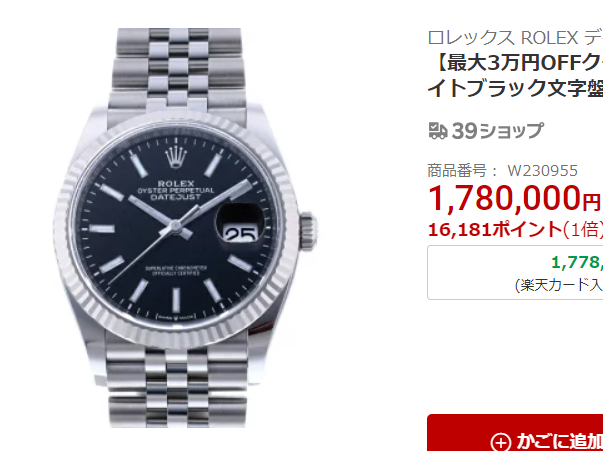Click the 39ショップ delivery truck icon
This screenshot has height=451, width=603.
pyautogui.click(x=438, y=131)
